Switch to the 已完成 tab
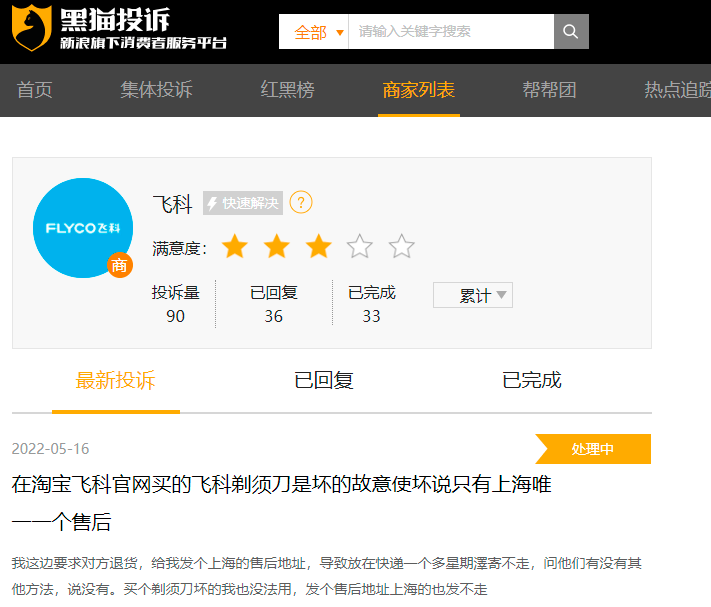The image size is (711, 607). pyautogui.click(x=532, y=380)
